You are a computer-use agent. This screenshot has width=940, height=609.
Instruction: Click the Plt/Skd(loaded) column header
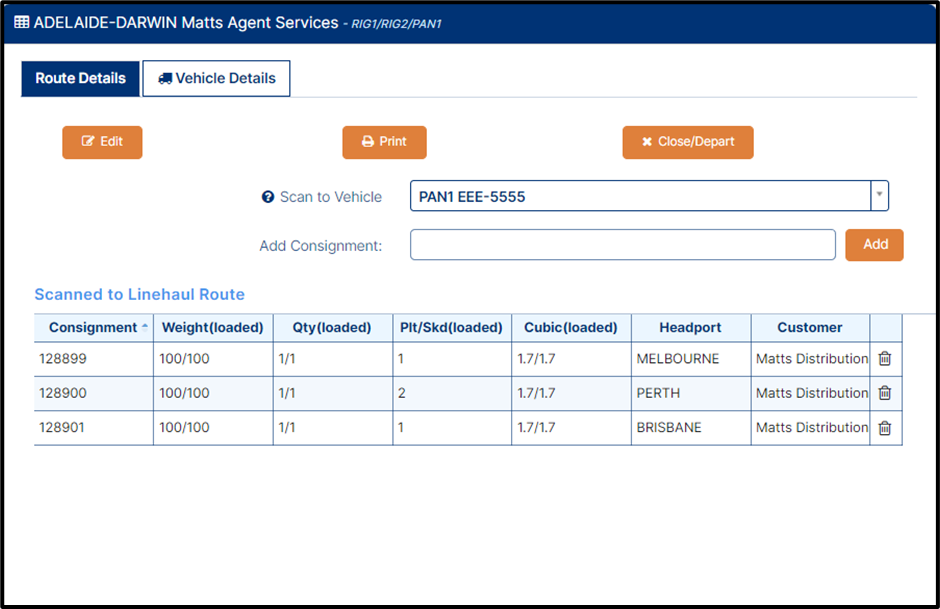pos(451,327)
